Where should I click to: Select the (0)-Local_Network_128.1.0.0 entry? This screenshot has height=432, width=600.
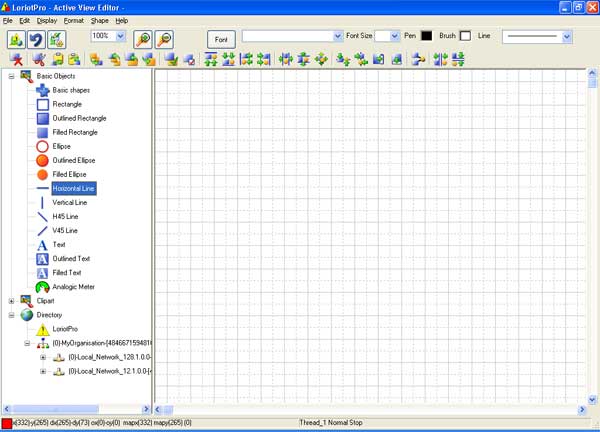coord(110,357)
